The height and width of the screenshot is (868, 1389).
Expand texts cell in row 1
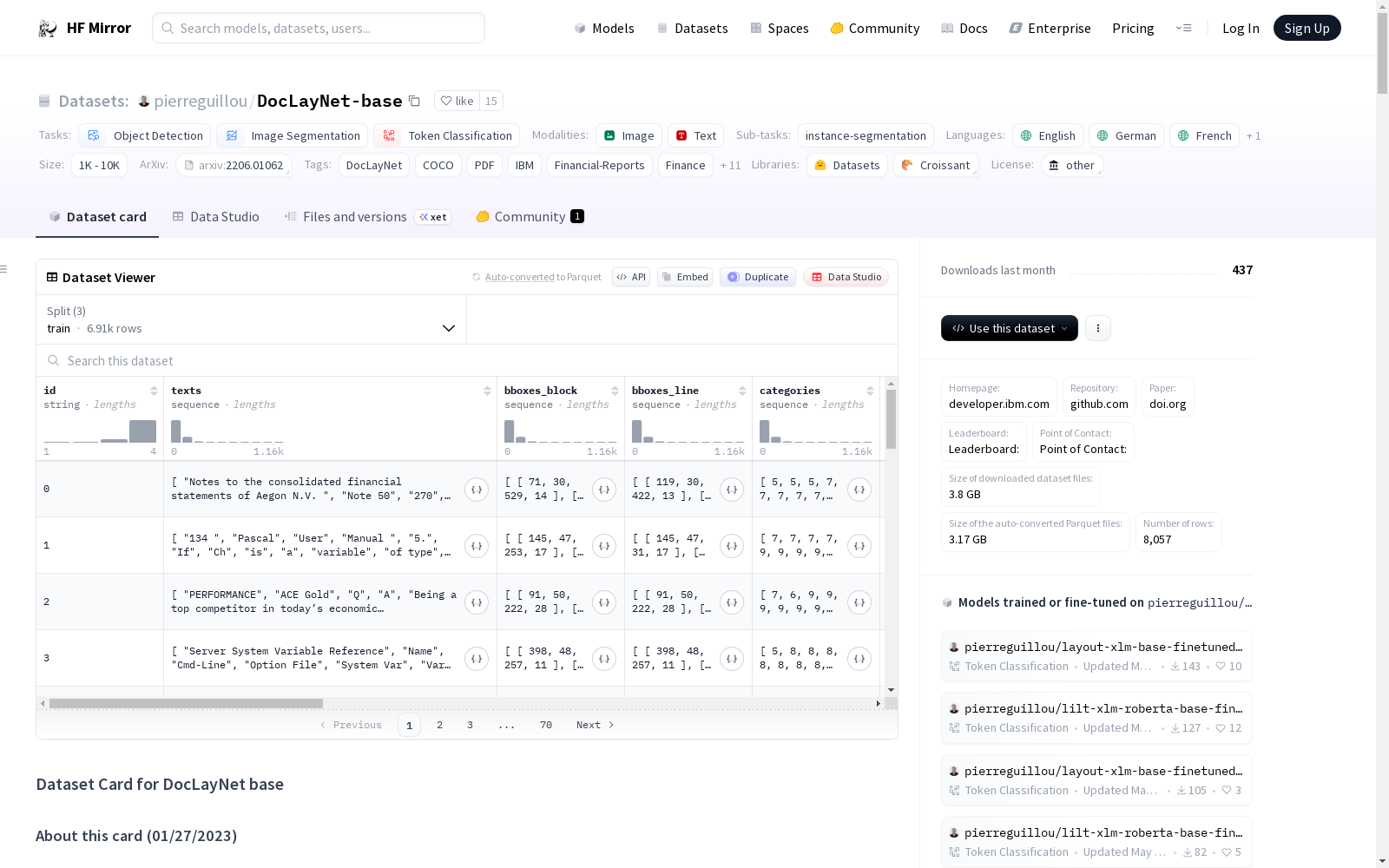477,546
